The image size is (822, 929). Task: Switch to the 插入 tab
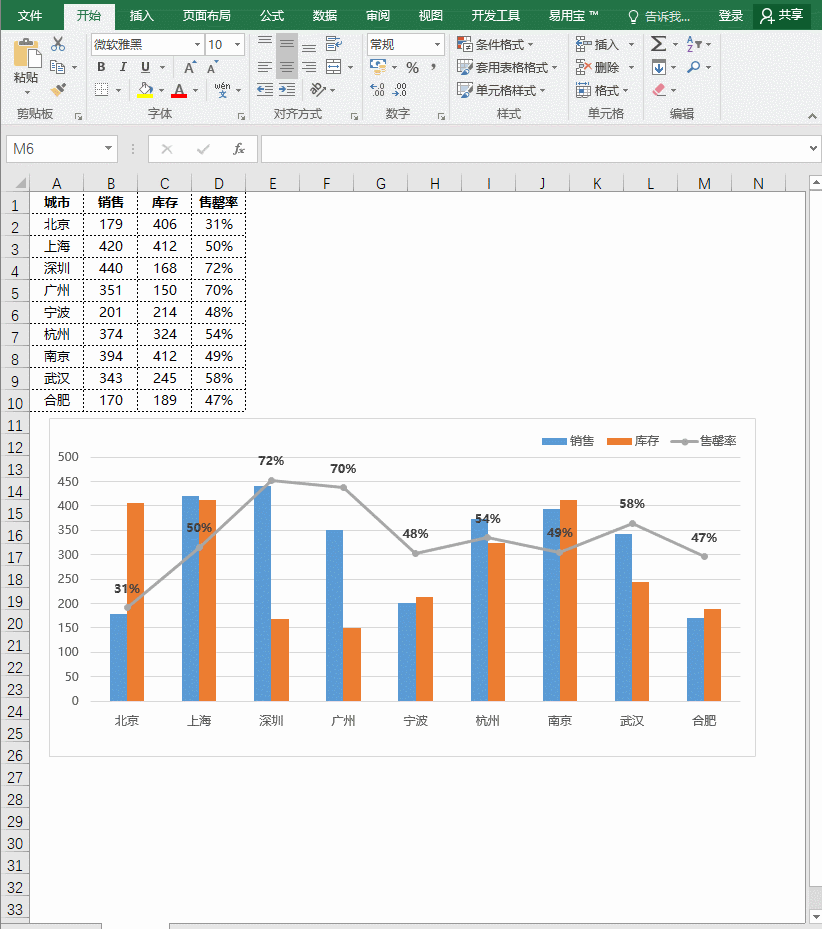point(141,15)
